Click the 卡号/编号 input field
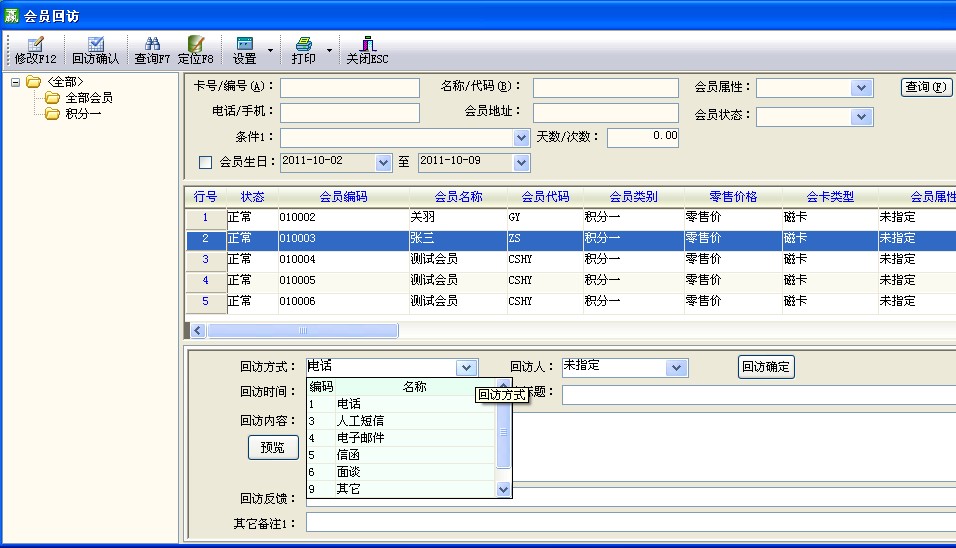The image size is (956, 548). (x=349, y=88)
